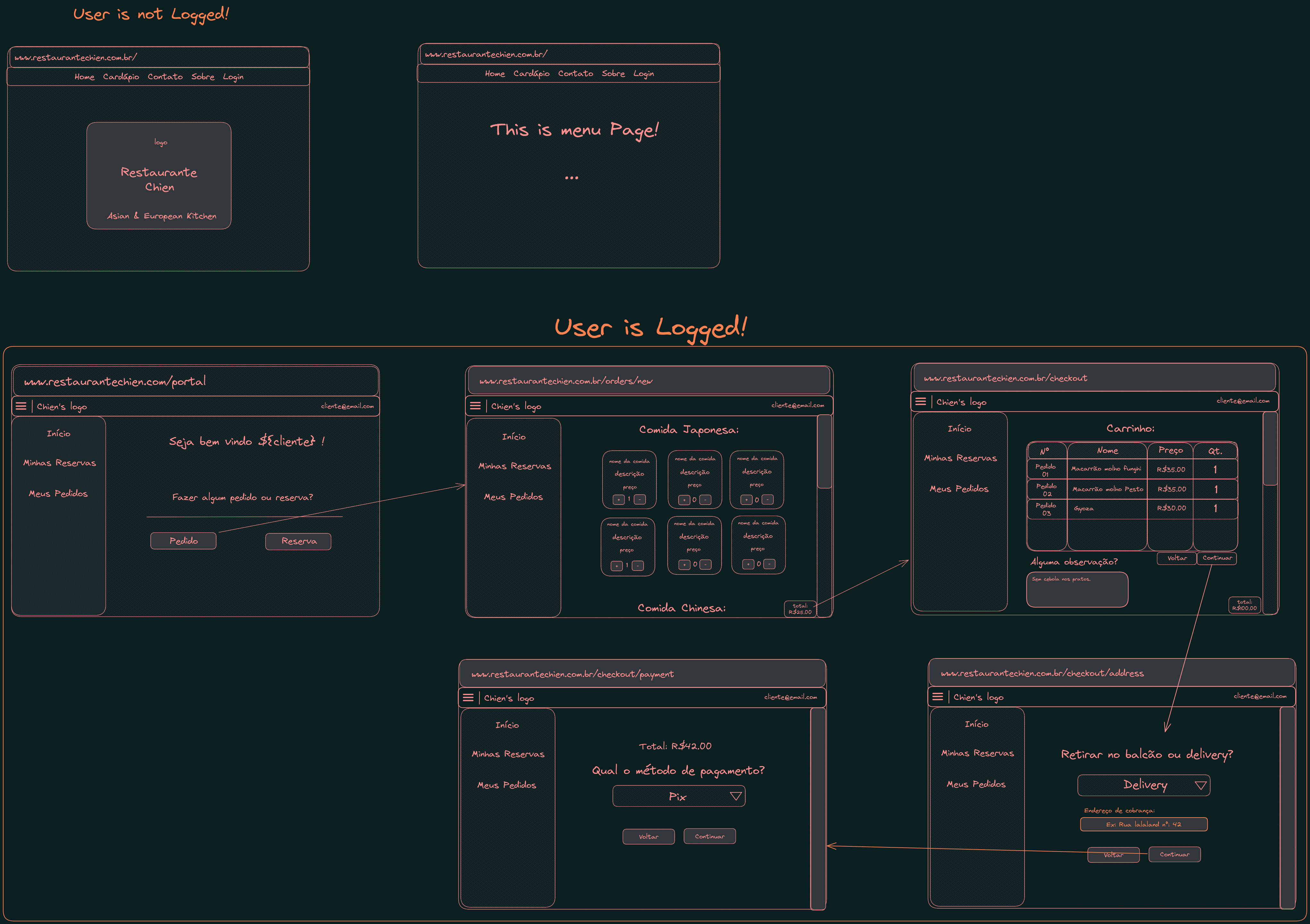This screenshot has width=1310, height=924.
Task: Click scrollbar thumb on orders/new page
Action: pos(824,452)
